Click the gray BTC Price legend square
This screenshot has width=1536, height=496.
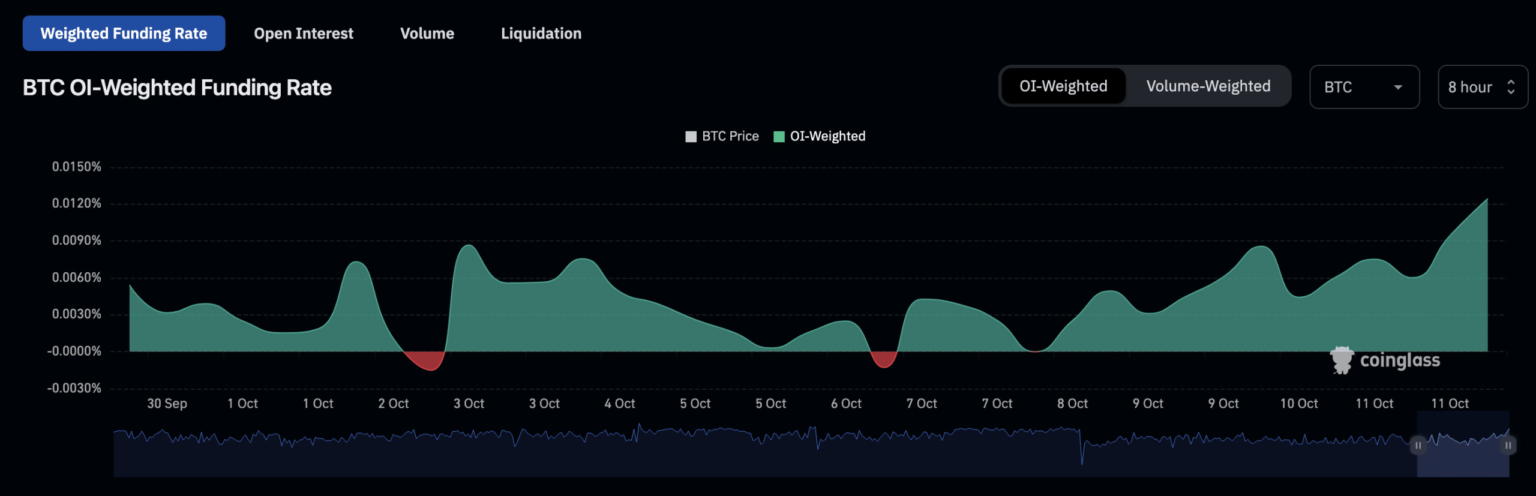tap(691, 136)
